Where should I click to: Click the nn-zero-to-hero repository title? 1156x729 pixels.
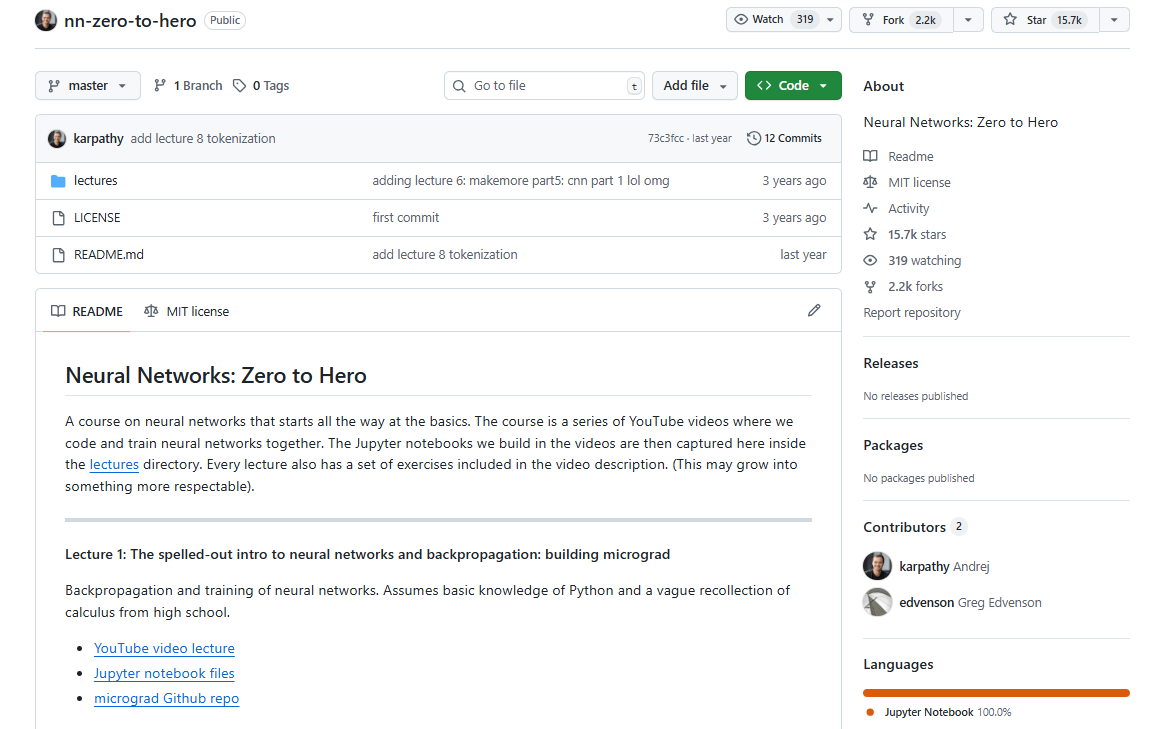[130, 21]
